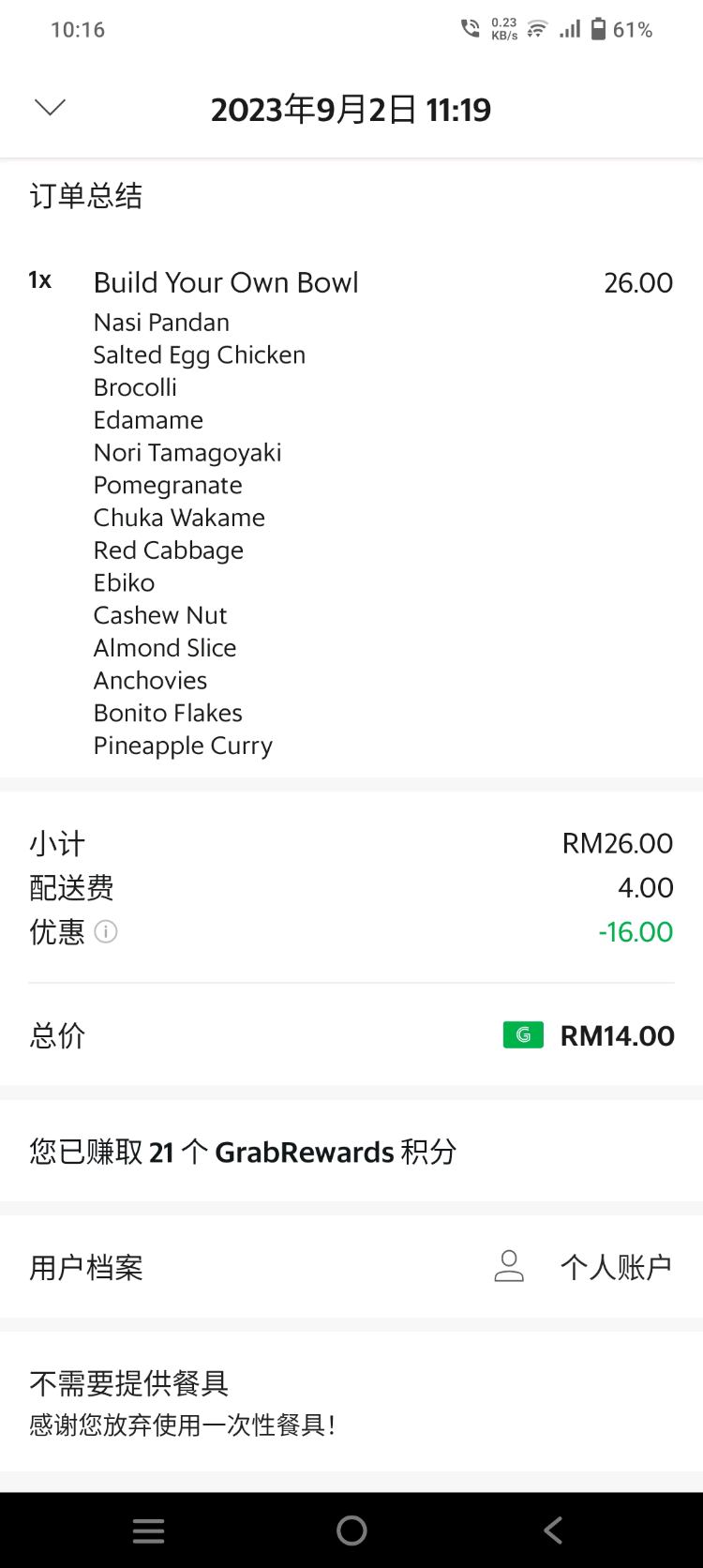This screenshot has height=1568, width=703.
Task: Tap the 配送费 delivery fee row
Action: pos(71,888)
